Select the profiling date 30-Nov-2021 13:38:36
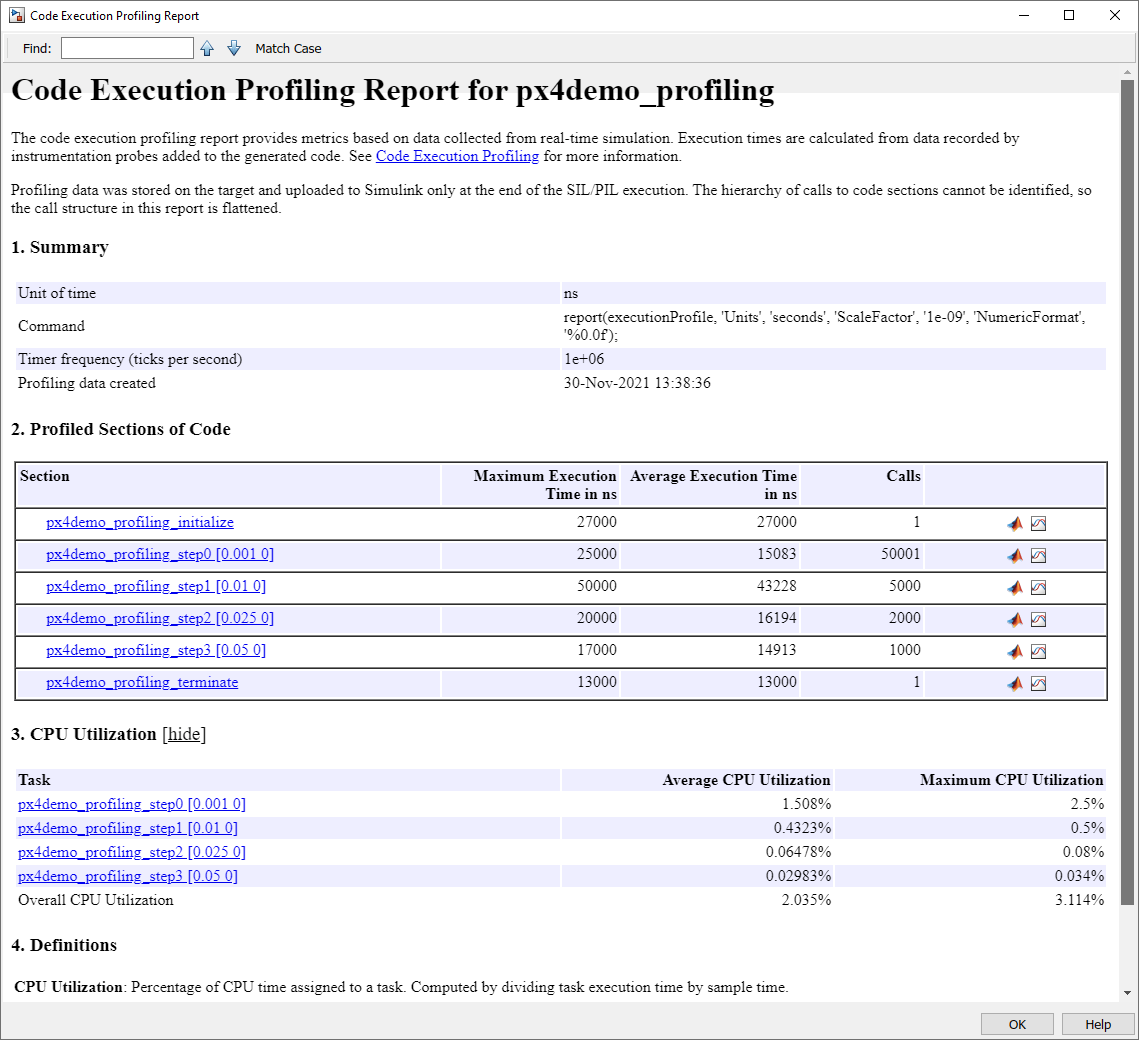The height and width of the screenshot is (1040, 1139). [x=637, y=383]
